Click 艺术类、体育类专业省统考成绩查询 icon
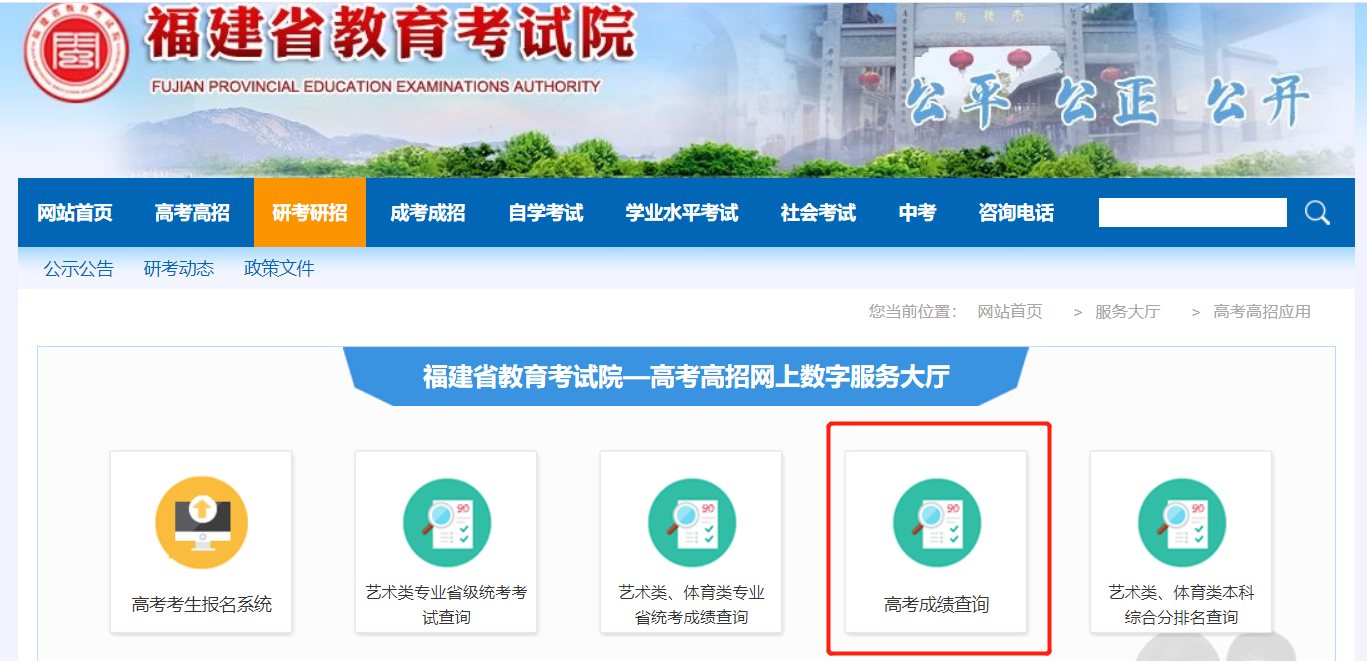 [691, 522]
